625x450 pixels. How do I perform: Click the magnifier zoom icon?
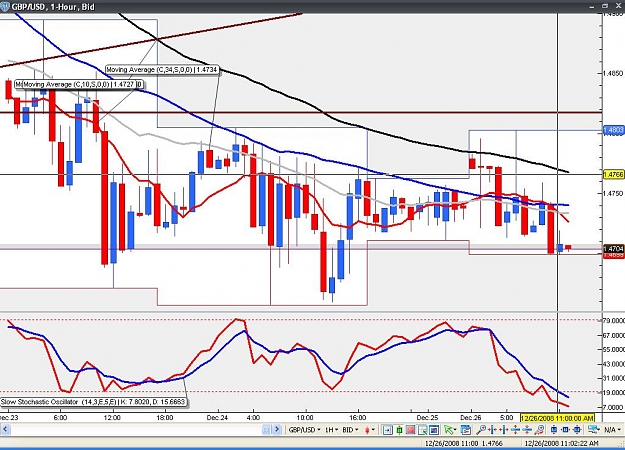481,430
